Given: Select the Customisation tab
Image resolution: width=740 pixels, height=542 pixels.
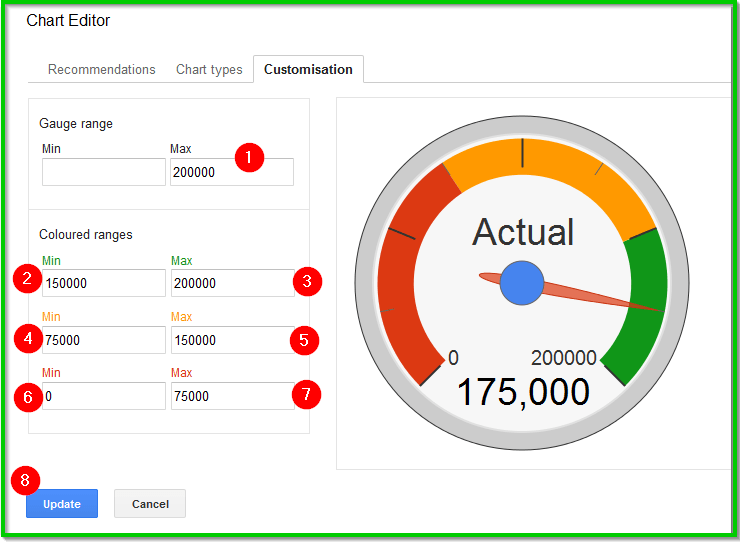Looking at the screenshot, I should (308, 70).
